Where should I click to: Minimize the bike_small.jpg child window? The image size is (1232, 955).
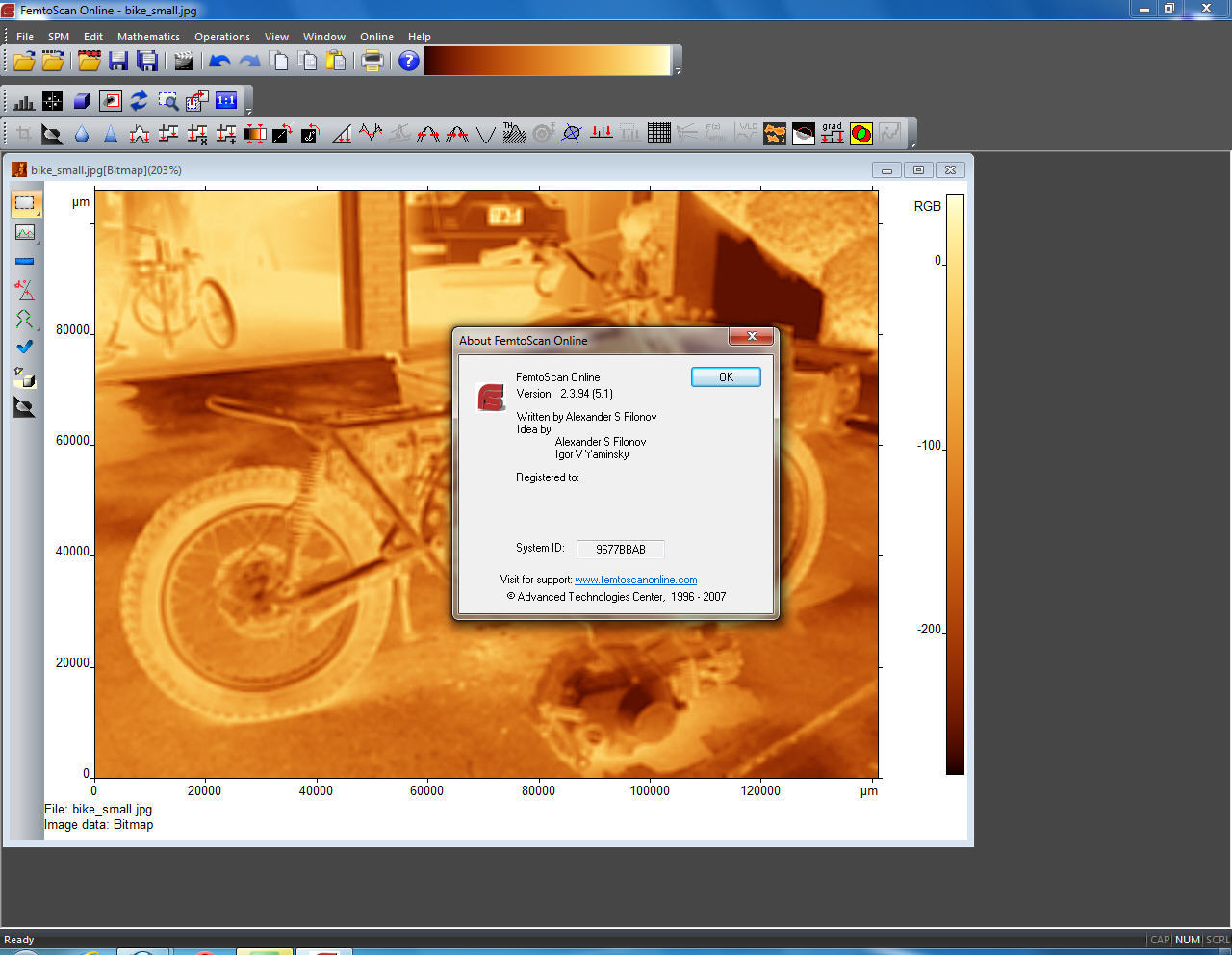pyautogui.click(x=886, y=169)
